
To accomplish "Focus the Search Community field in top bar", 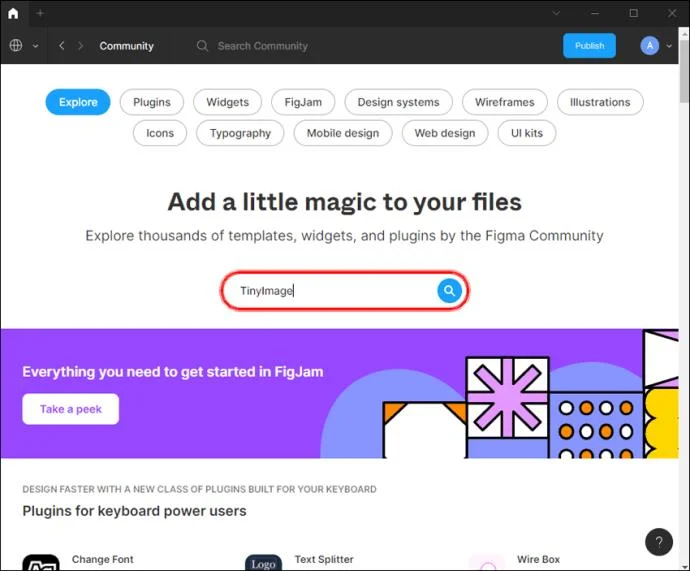I will tap(262, 46).
